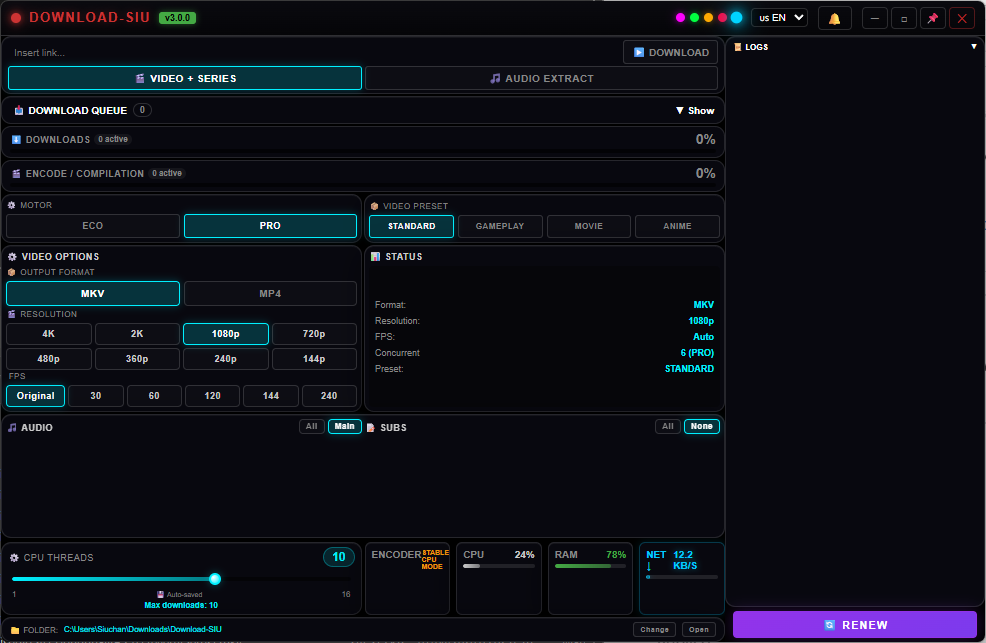This screenshot has width=986, height=643.
Task: Select 144p resolution
Action: [314, 359]
